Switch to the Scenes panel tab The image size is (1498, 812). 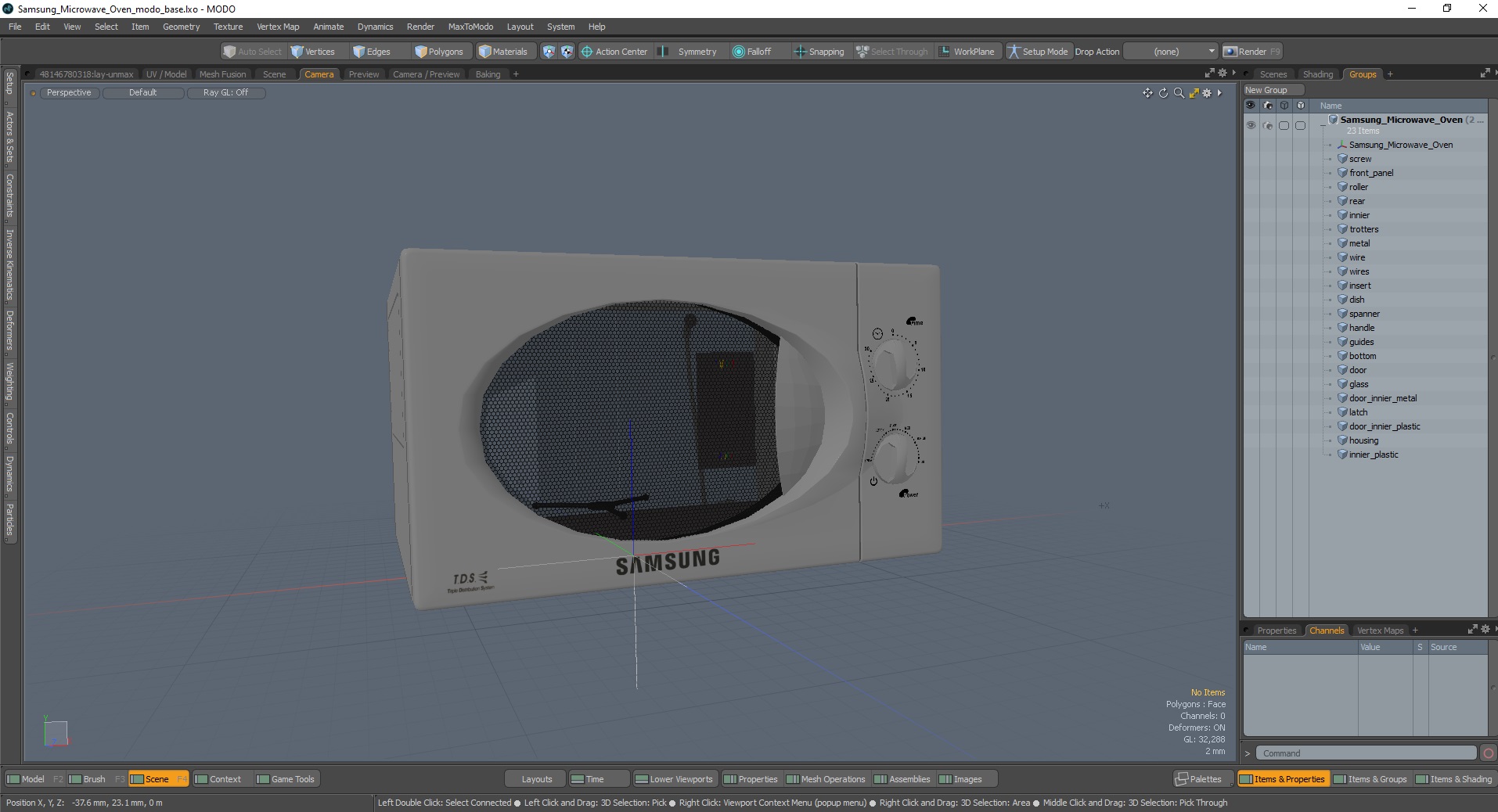1273,74
